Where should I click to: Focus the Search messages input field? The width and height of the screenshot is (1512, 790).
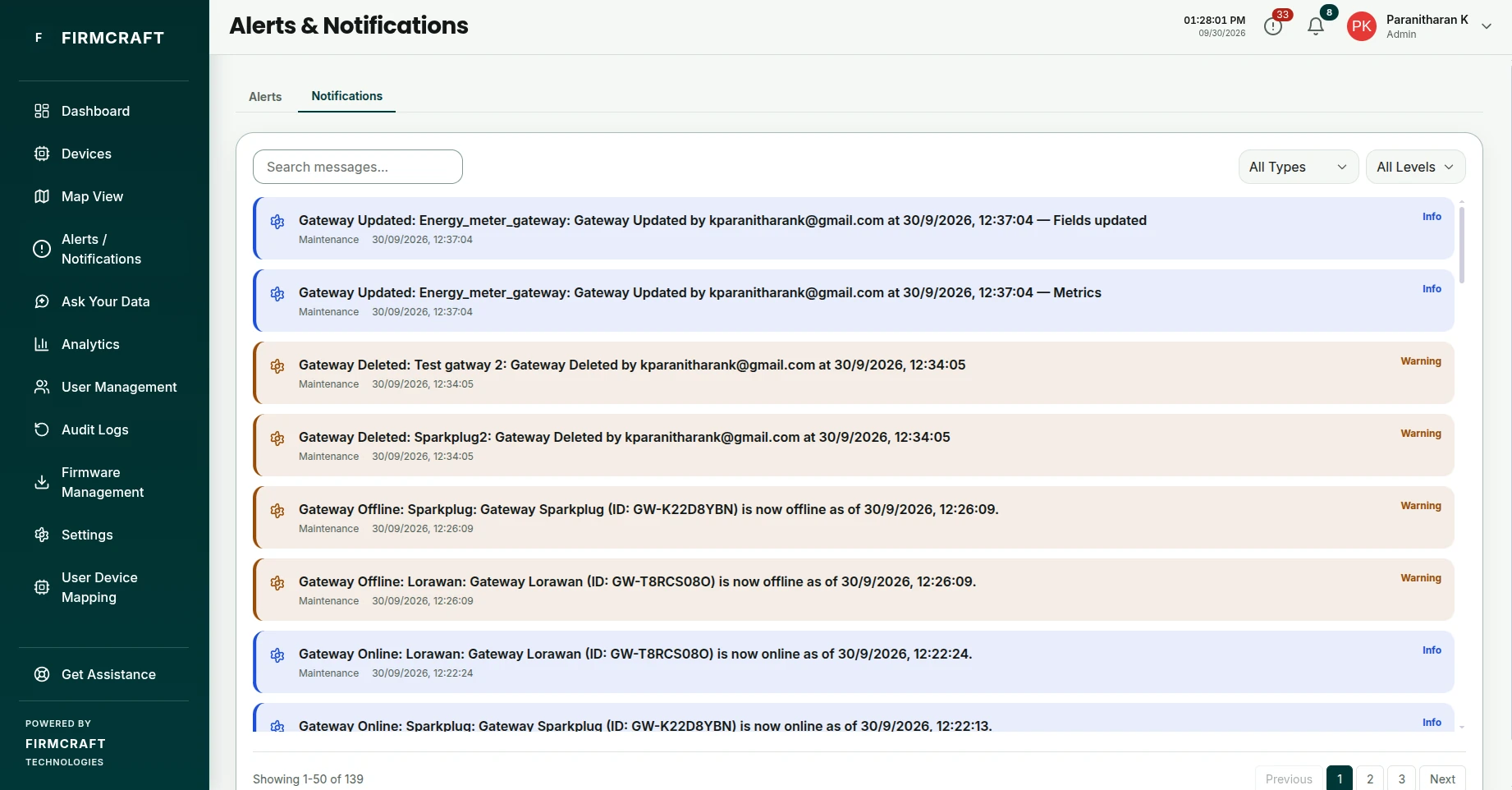coord(358,167)
